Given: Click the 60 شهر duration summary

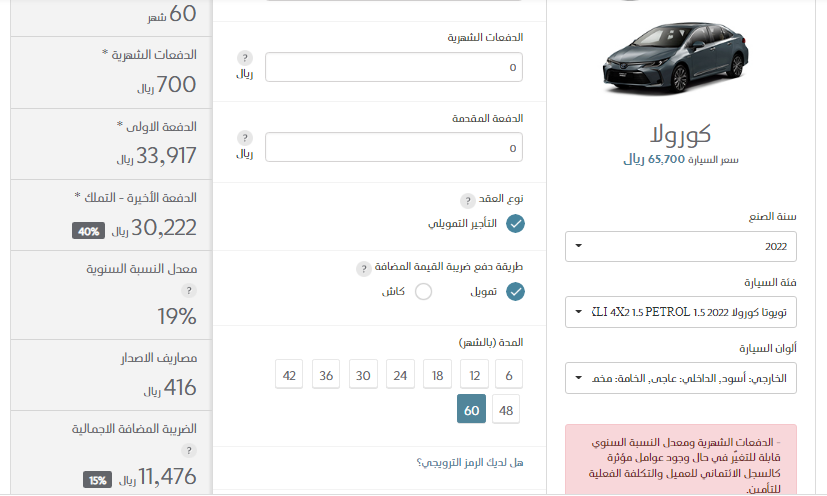Looking at the screenshot, I should pyautogui.click(x=172, y=14).
